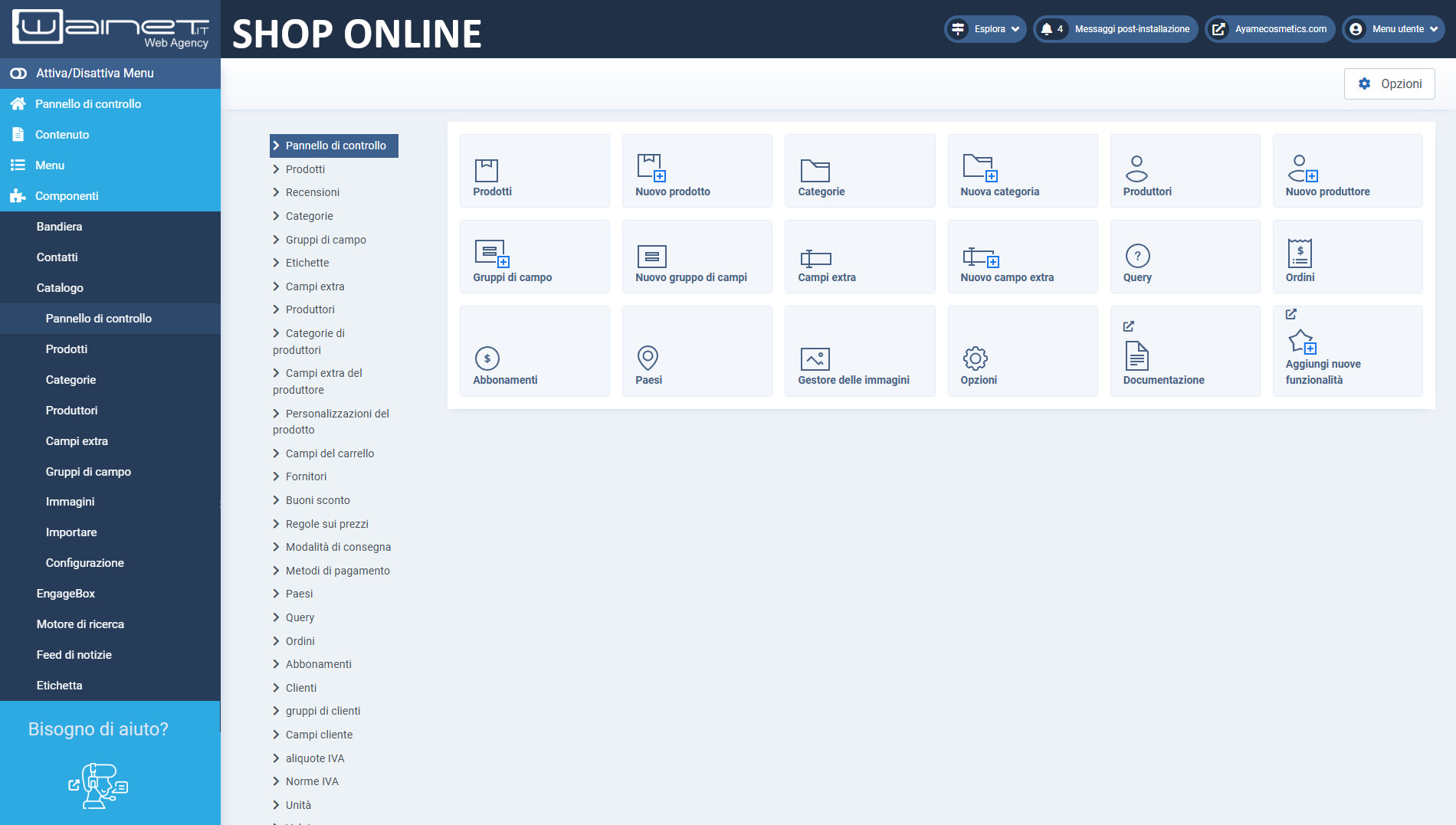Select Immagini under Catalogo sidebar
1456x825 pixels.
(x=70, y=502)
